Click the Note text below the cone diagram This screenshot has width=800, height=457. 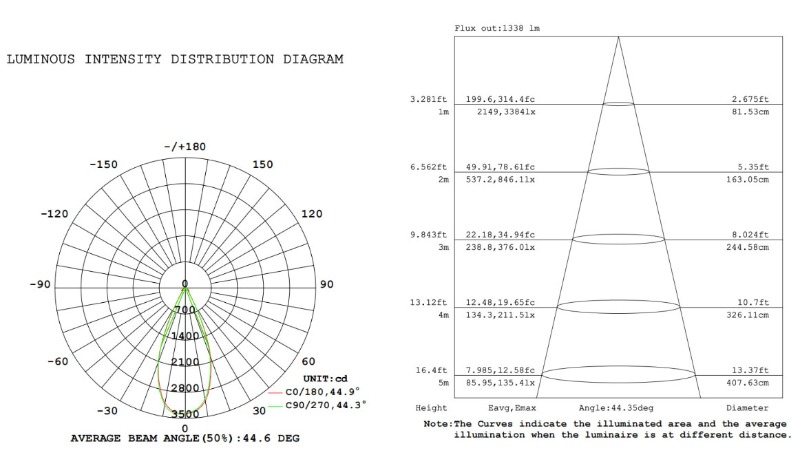coord(605,429)
